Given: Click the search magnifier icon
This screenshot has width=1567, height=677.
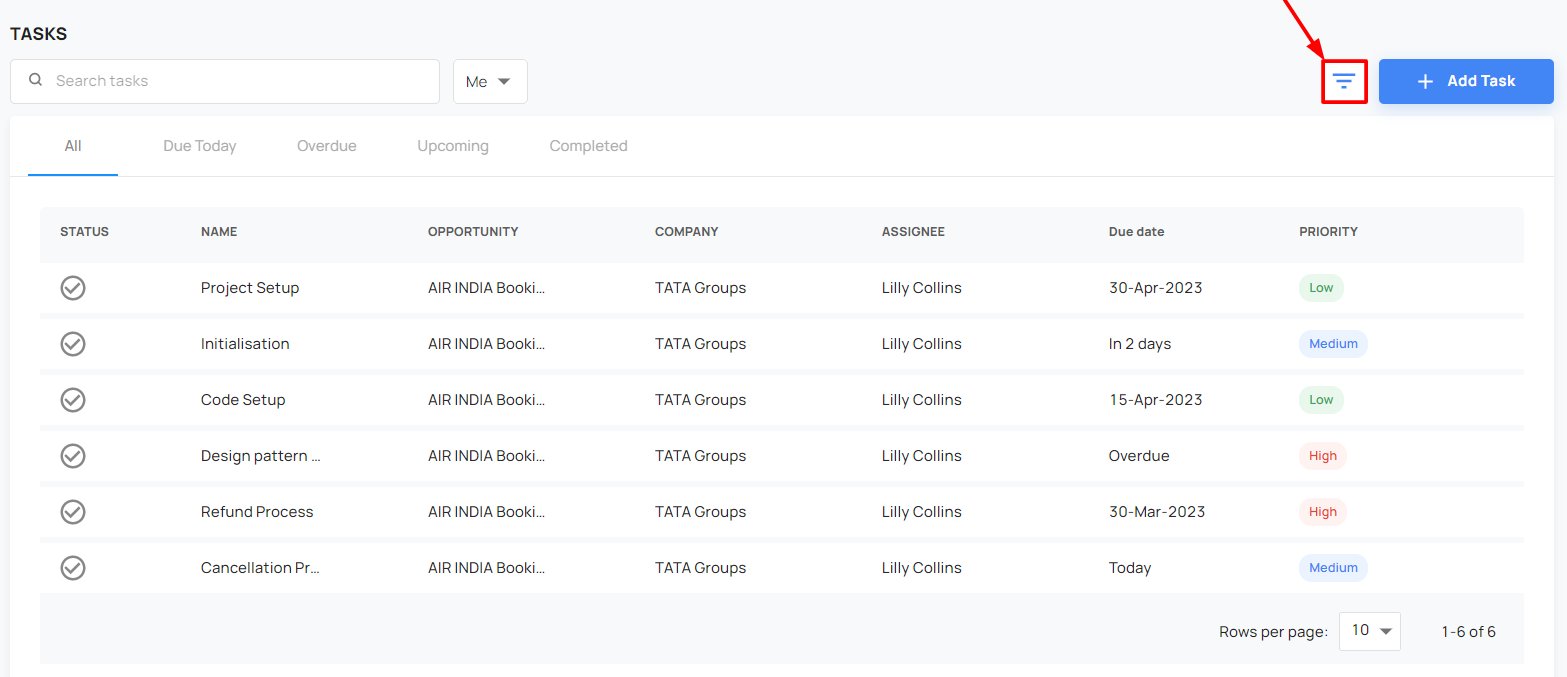Looking at the screenshot, I should click(36, 80).
